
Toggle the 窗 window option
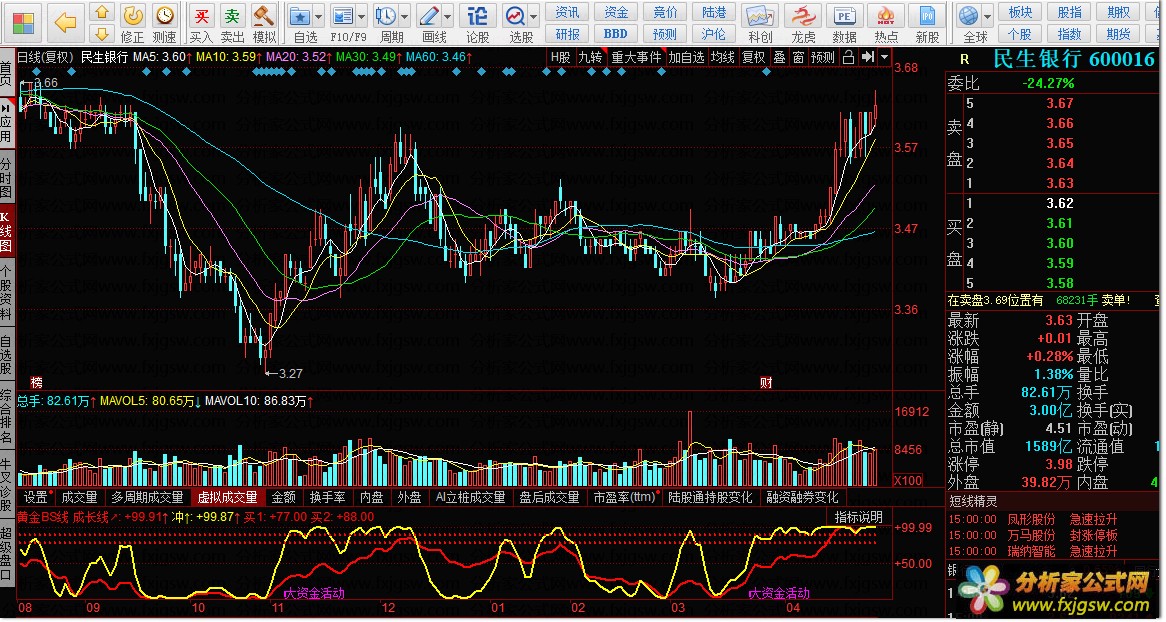(798, 57)
